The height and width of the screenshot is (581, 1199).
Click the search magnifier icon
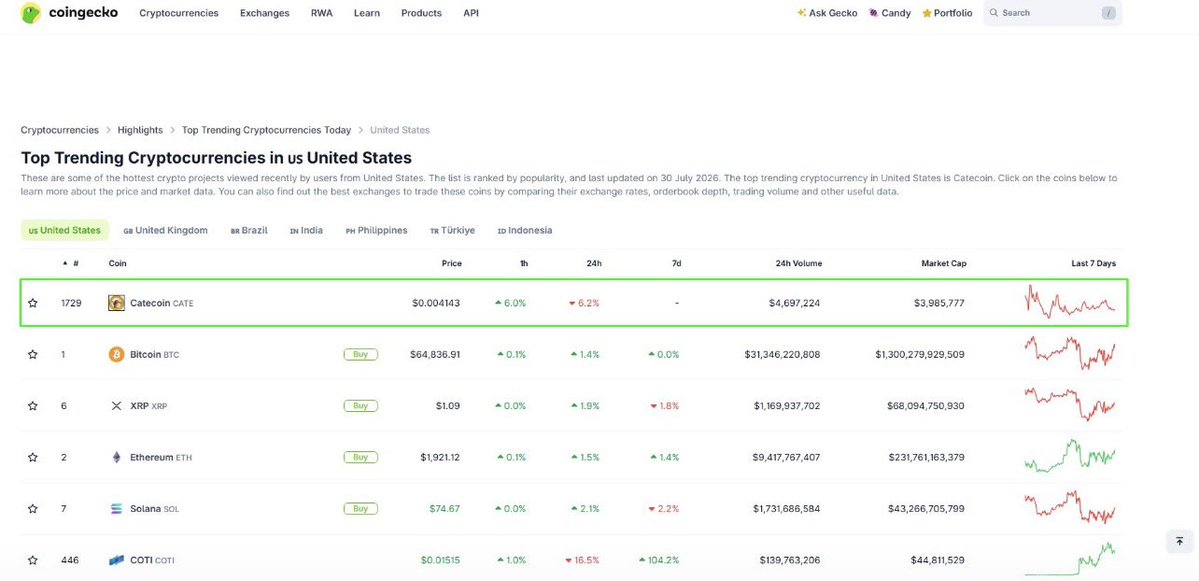[994, 13]
